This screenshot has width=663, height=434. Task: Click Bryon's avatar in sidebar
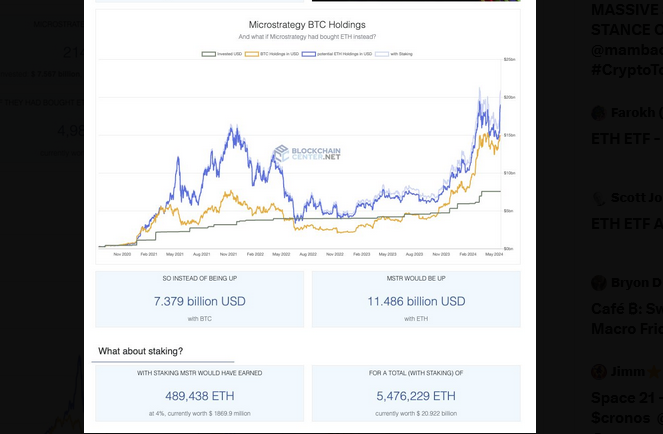(599, 283)
